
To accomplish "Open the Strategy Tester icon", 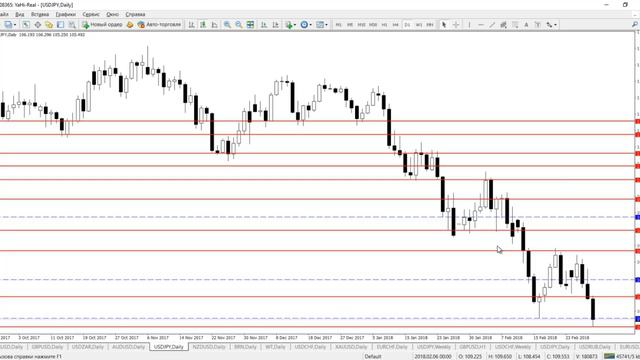I will point(72,25).
